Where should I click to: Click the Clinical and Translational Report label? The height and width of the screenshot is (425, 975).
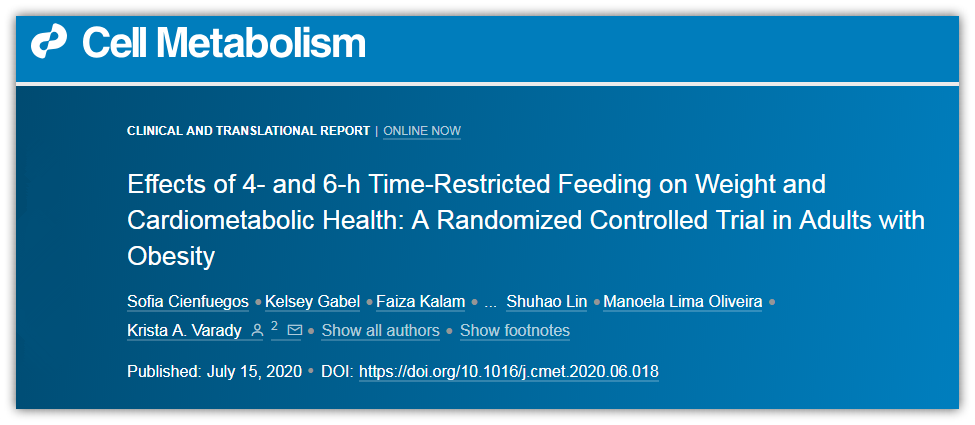click(249, 131)
